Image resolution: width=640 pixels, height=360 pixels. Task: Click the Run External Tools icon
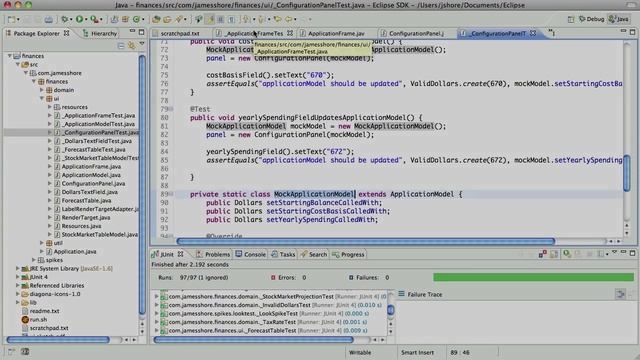coord(94,19)
